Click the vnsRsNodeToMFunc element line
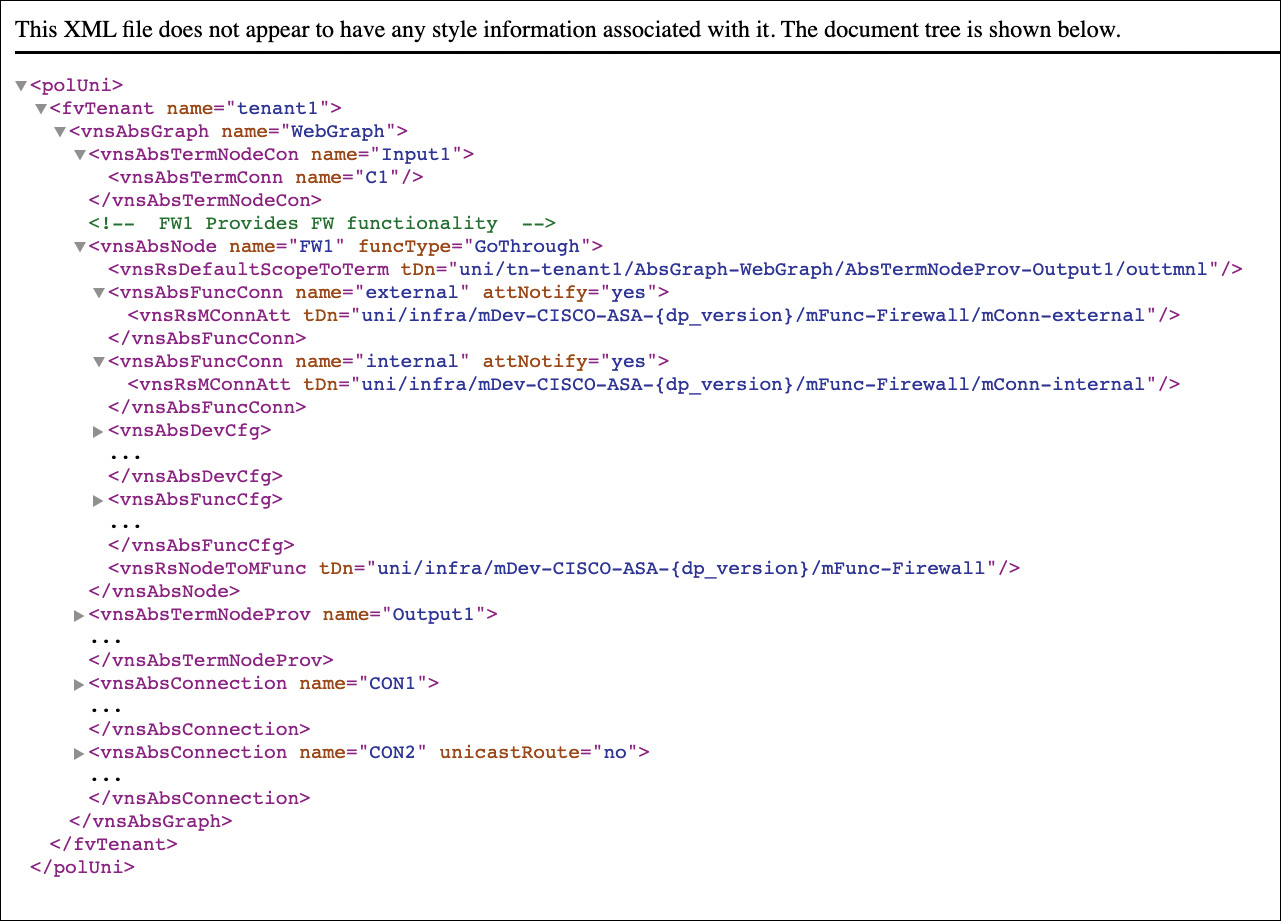 (x=564, y=568)
